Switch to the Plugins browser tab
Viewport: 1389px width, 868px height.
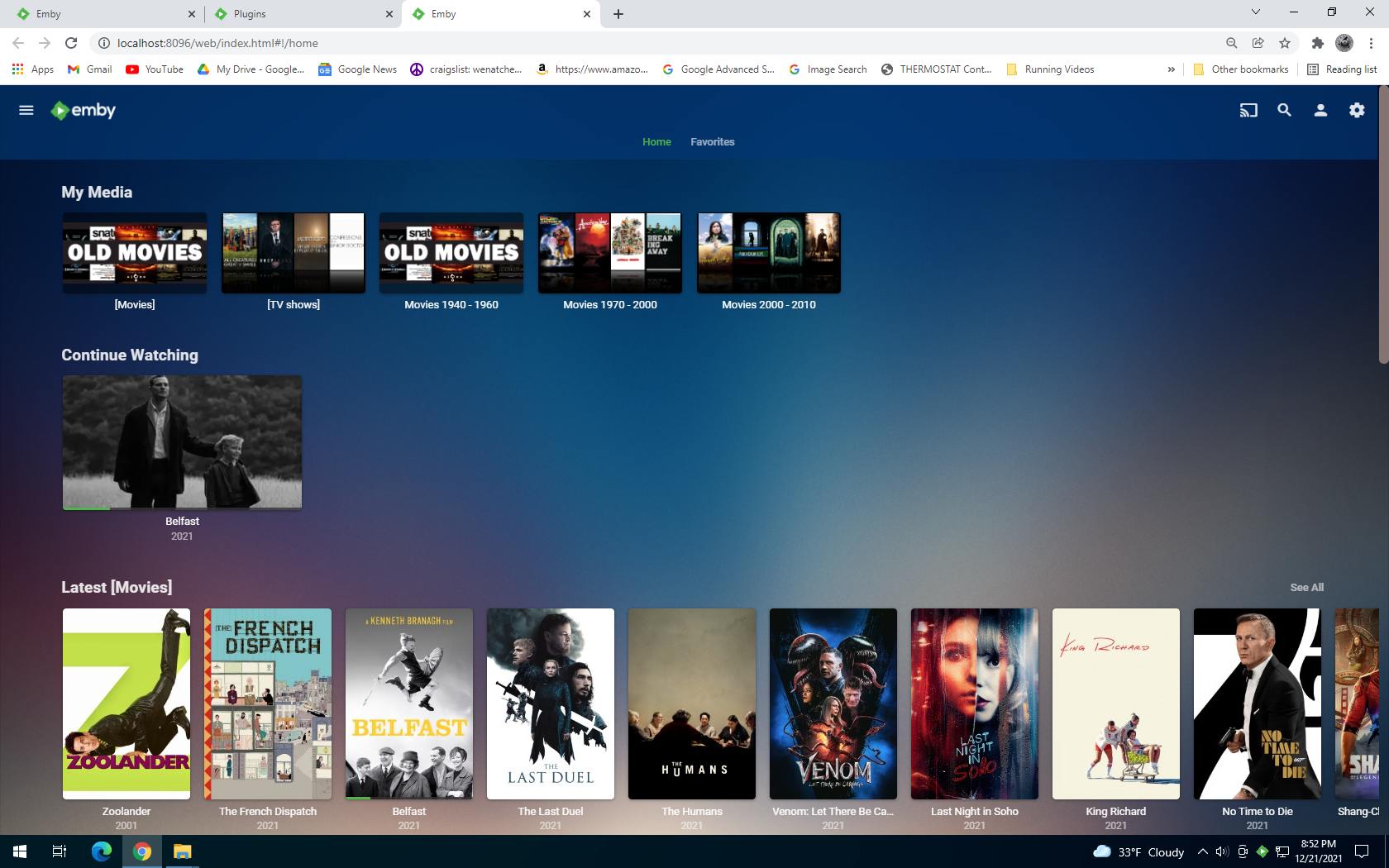[x=302, y=14]
